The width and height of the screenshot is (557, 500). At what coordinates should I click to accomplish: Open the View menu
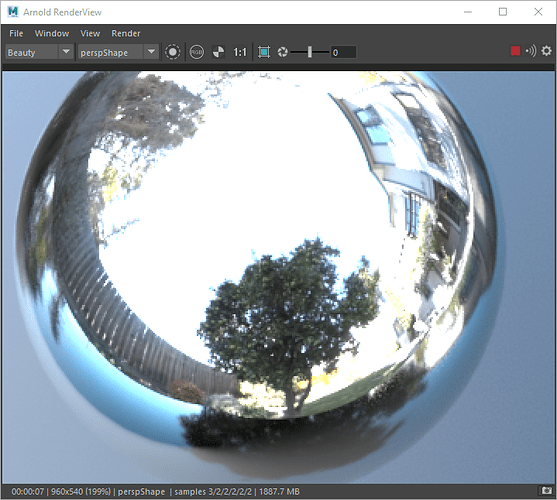90,33
